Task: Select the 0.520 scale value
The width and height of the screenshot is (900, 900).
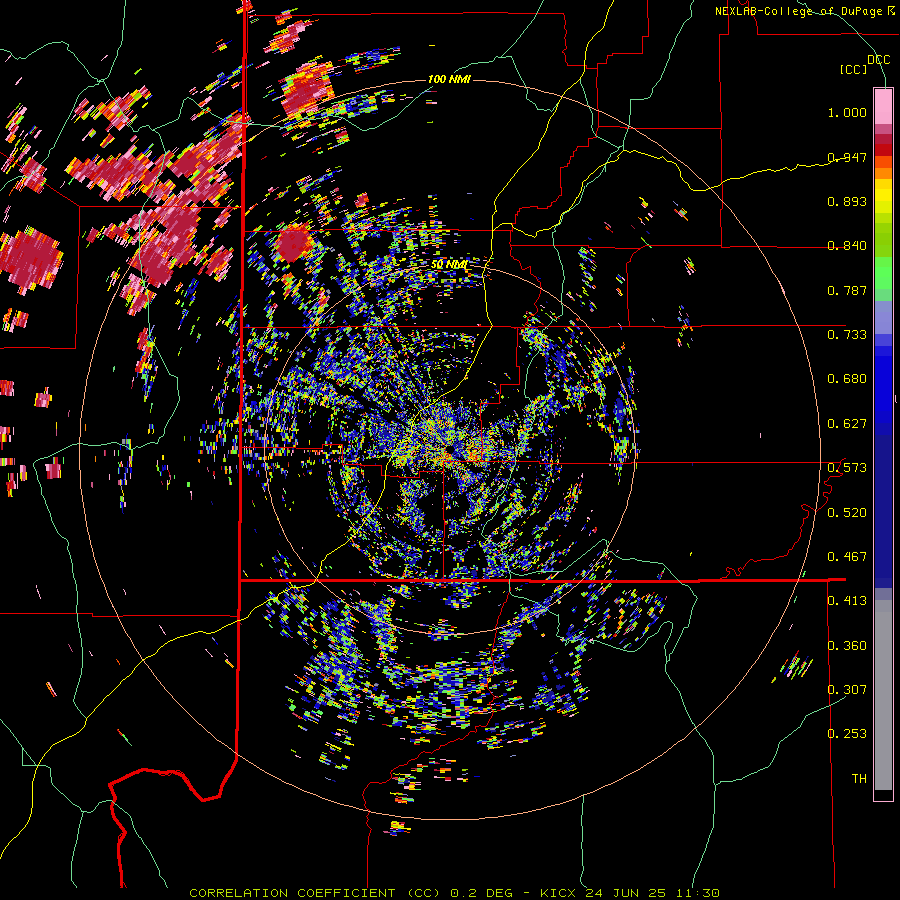Action: click(x=847, y=513)
